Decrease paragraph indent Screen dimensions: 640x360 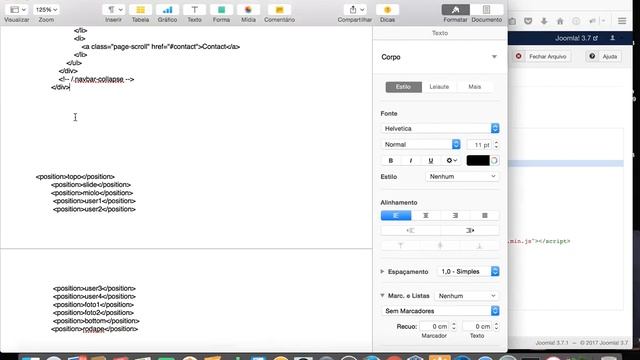click(x=410, y=231)
